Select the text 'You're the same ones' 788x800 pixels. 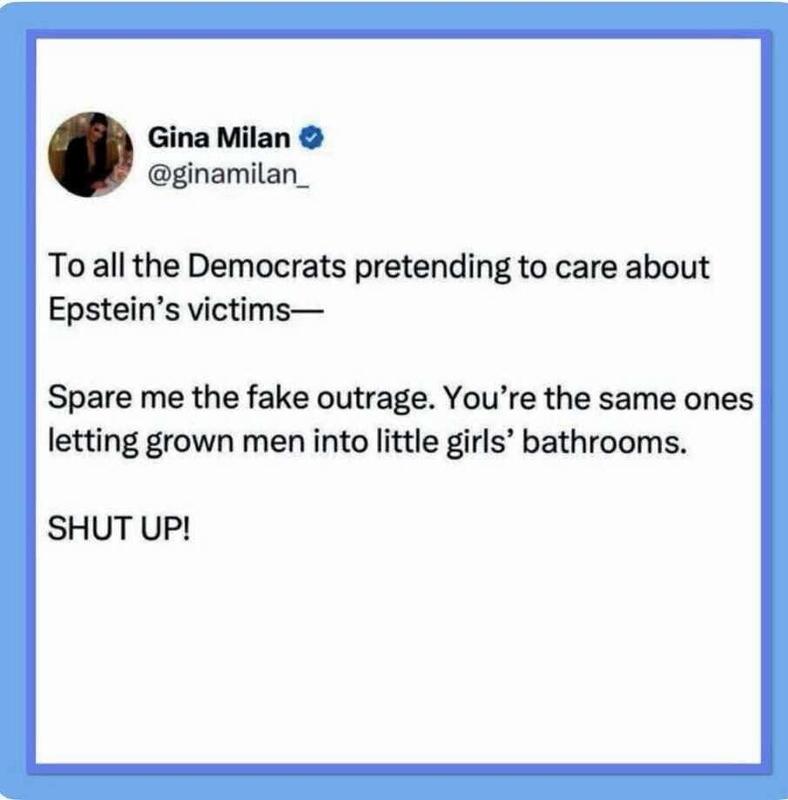[x=599, y=398]
